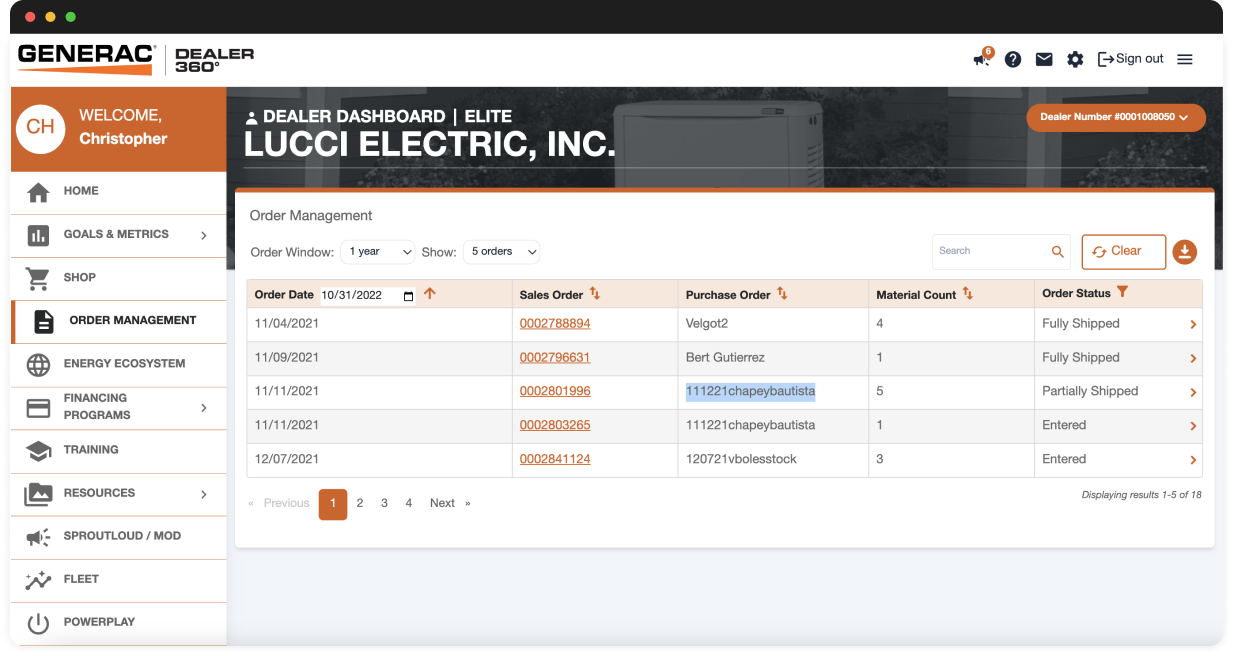Open the mail envelope icon
This screenshot has height=656, width=1233.
pyautogui.click(x=1044, y=59)
